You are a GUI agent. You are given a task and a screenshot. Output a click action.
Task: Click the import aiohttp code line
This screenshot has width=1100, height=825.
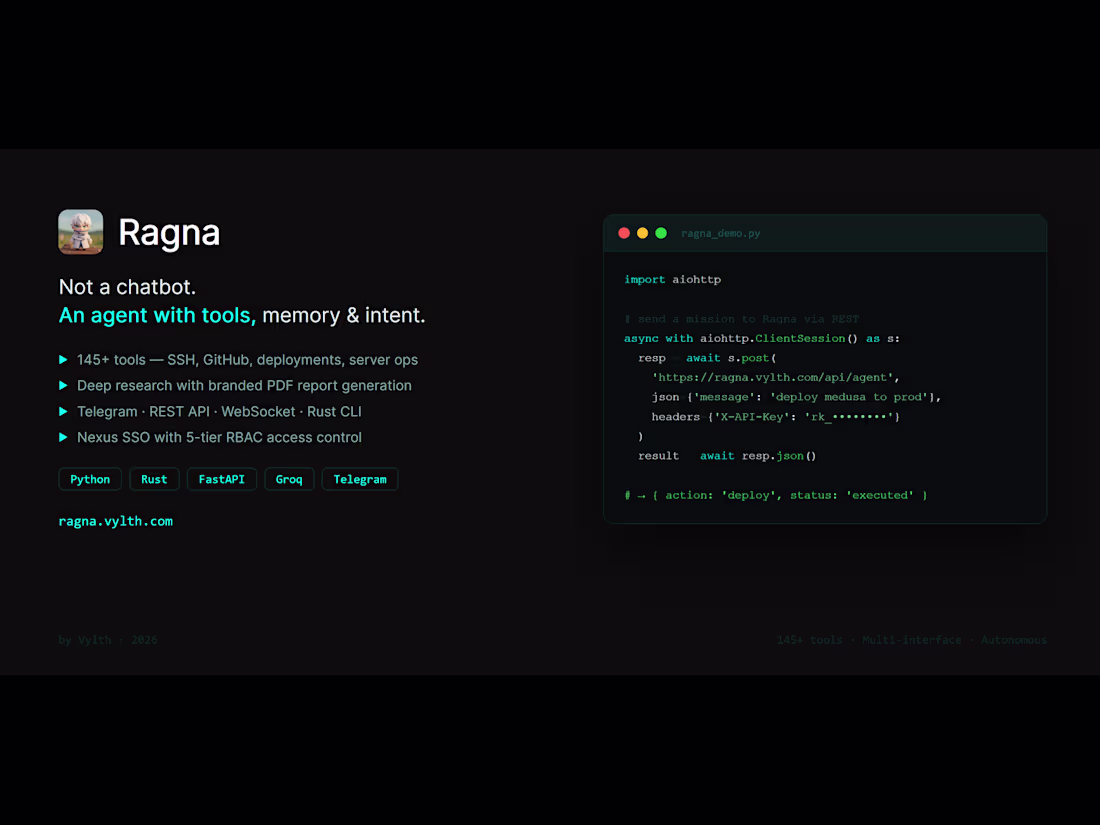point(672,279)
